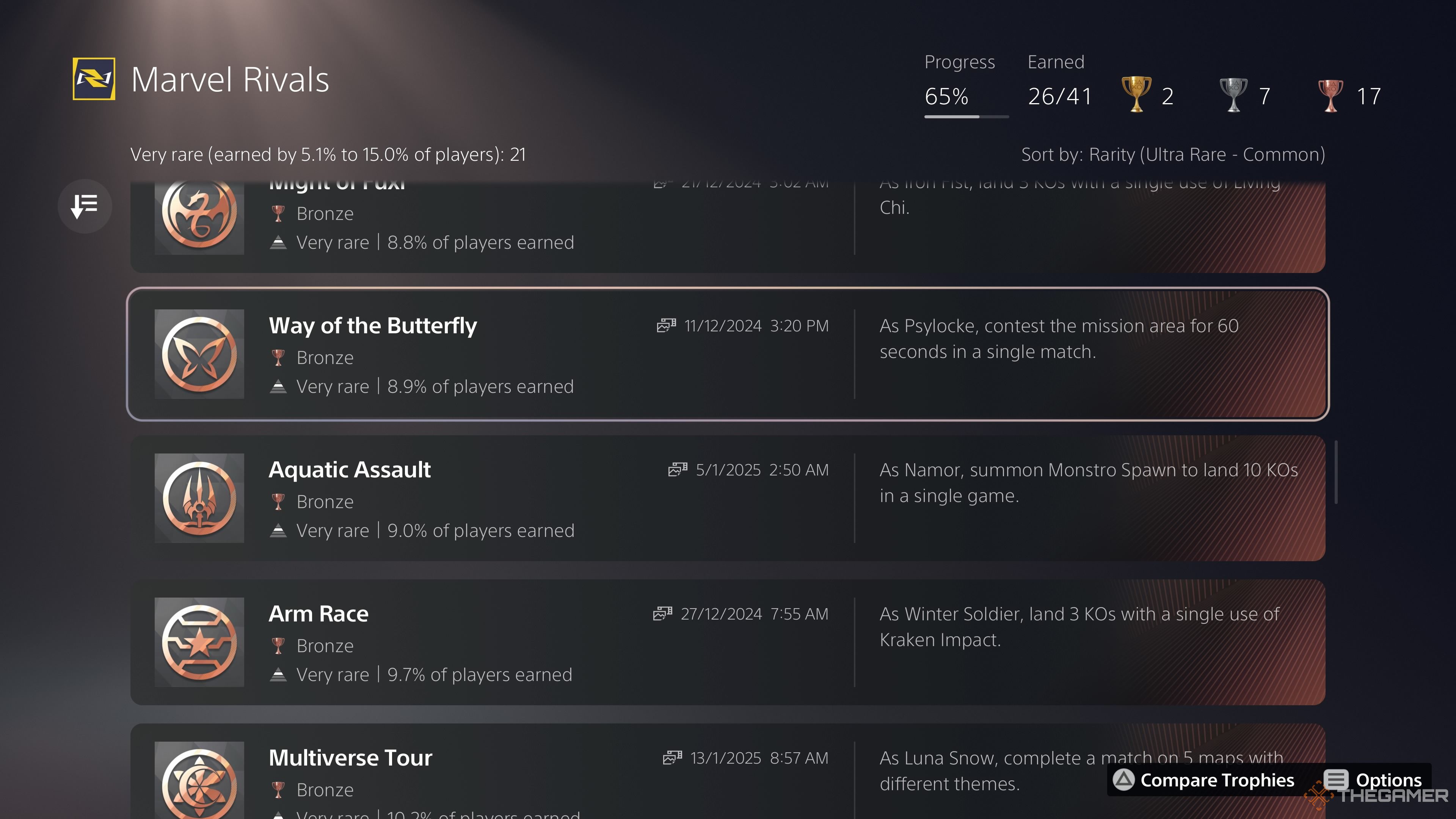
Task: Select the Aquatic Assault trident trophy icon
Action: point(199,498)
